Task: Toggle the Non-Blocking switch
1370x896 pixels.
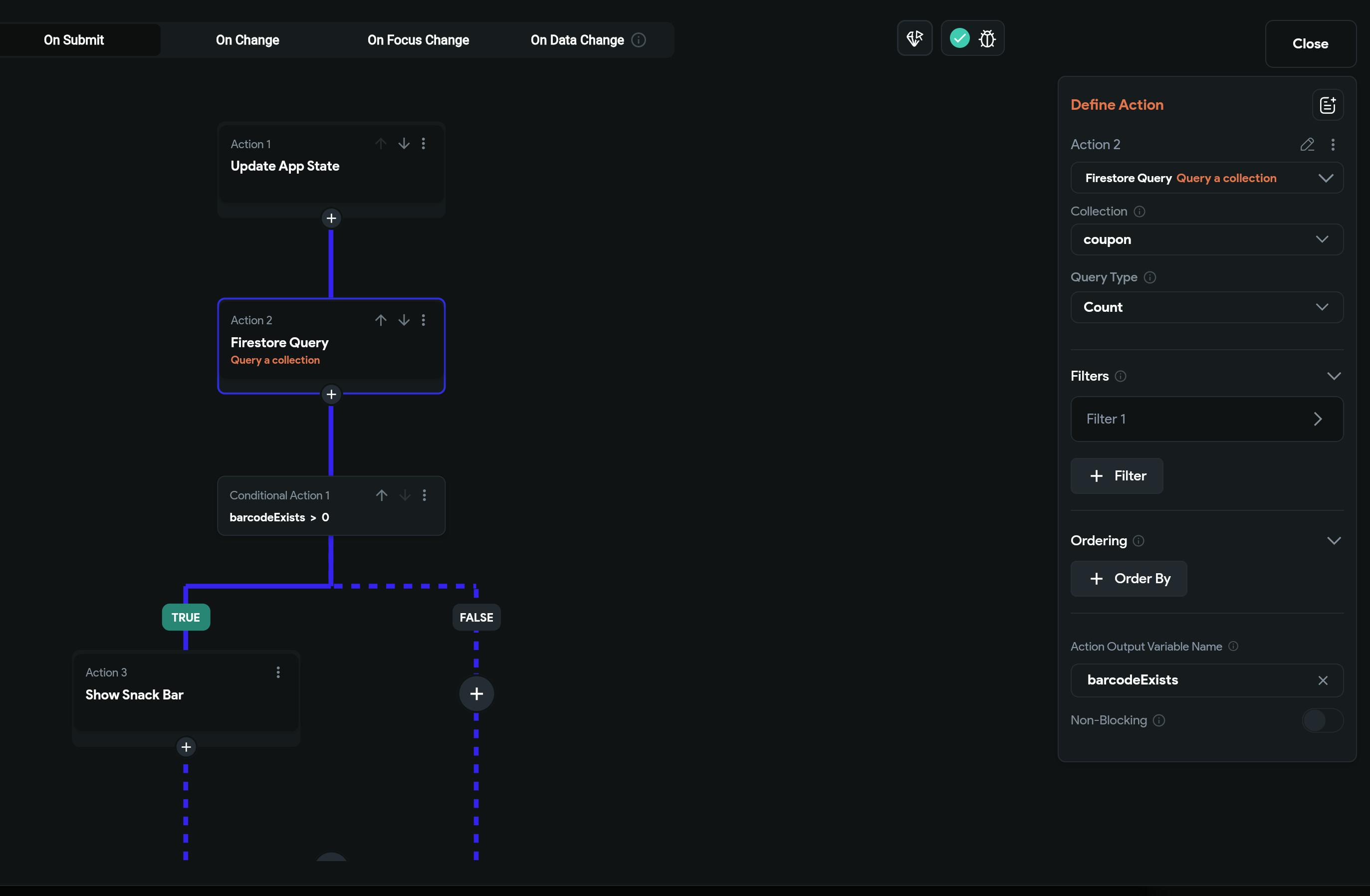Action: (1322, 720)
